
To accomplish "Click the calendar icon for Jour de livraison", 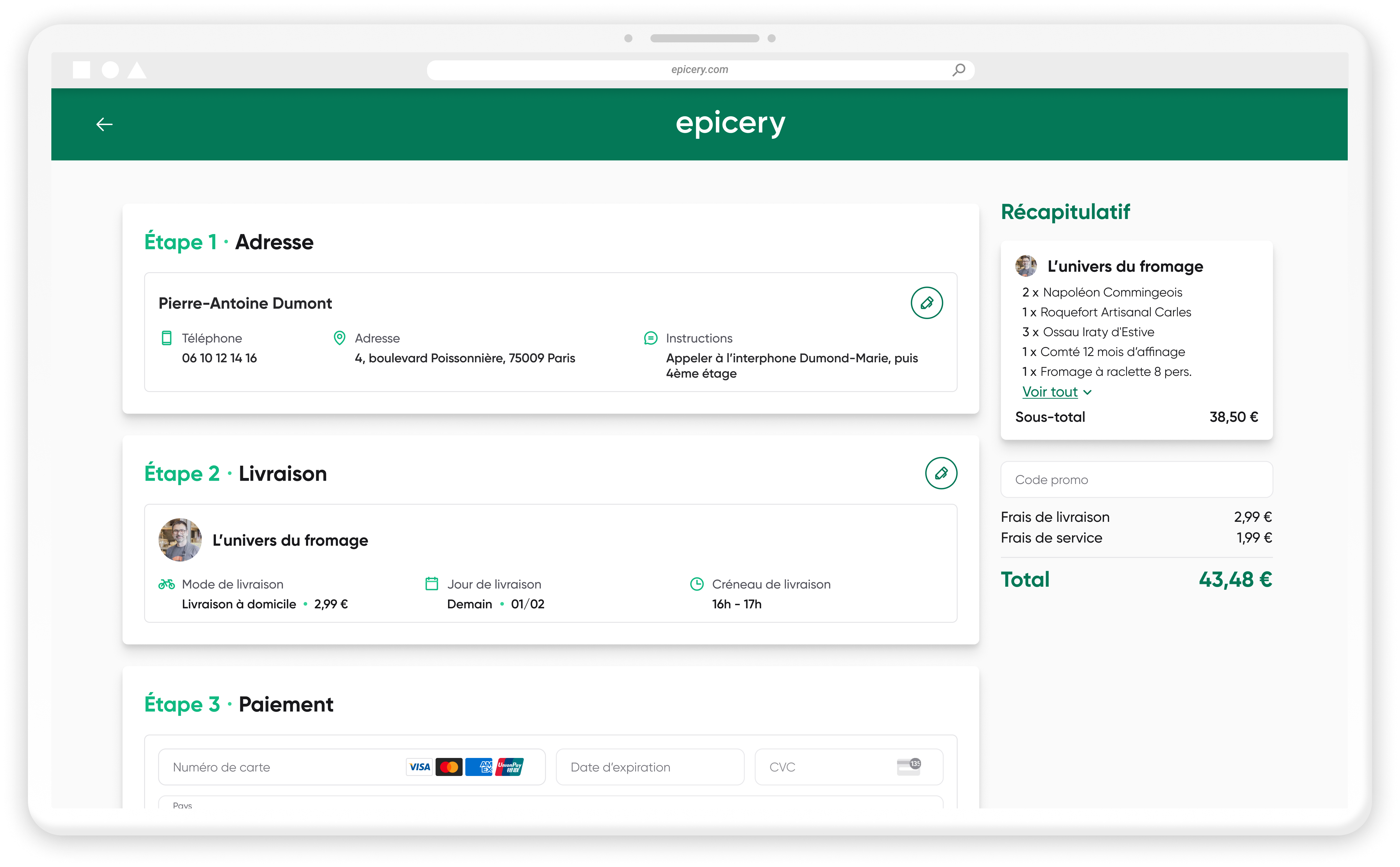I will 432,584.
